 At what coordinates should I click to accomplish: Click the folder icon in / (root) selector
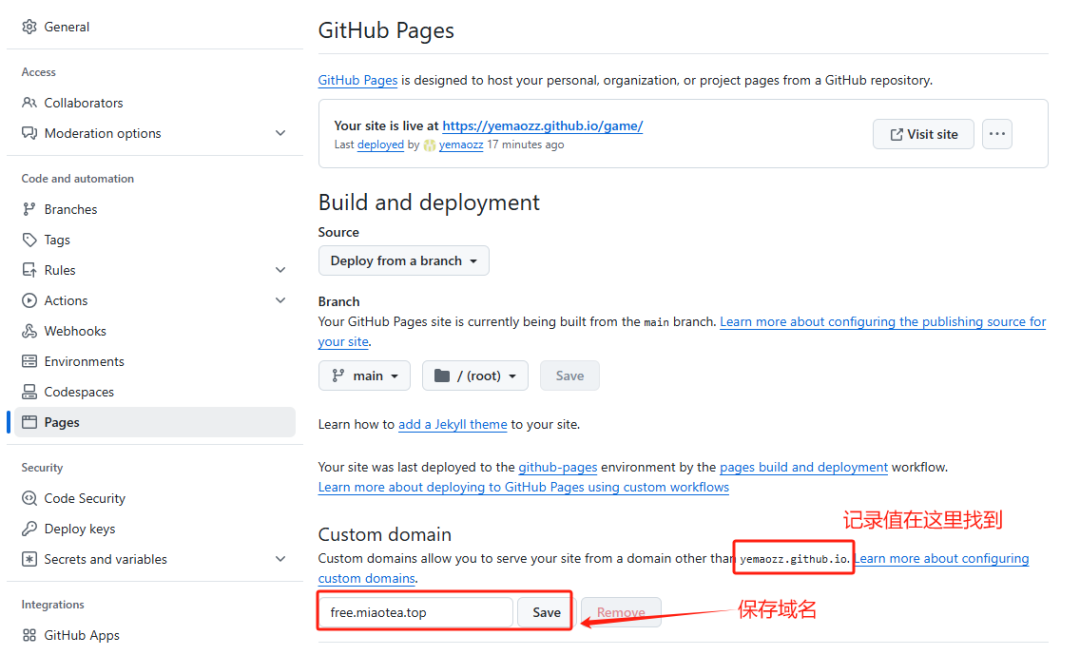(442, 375)
